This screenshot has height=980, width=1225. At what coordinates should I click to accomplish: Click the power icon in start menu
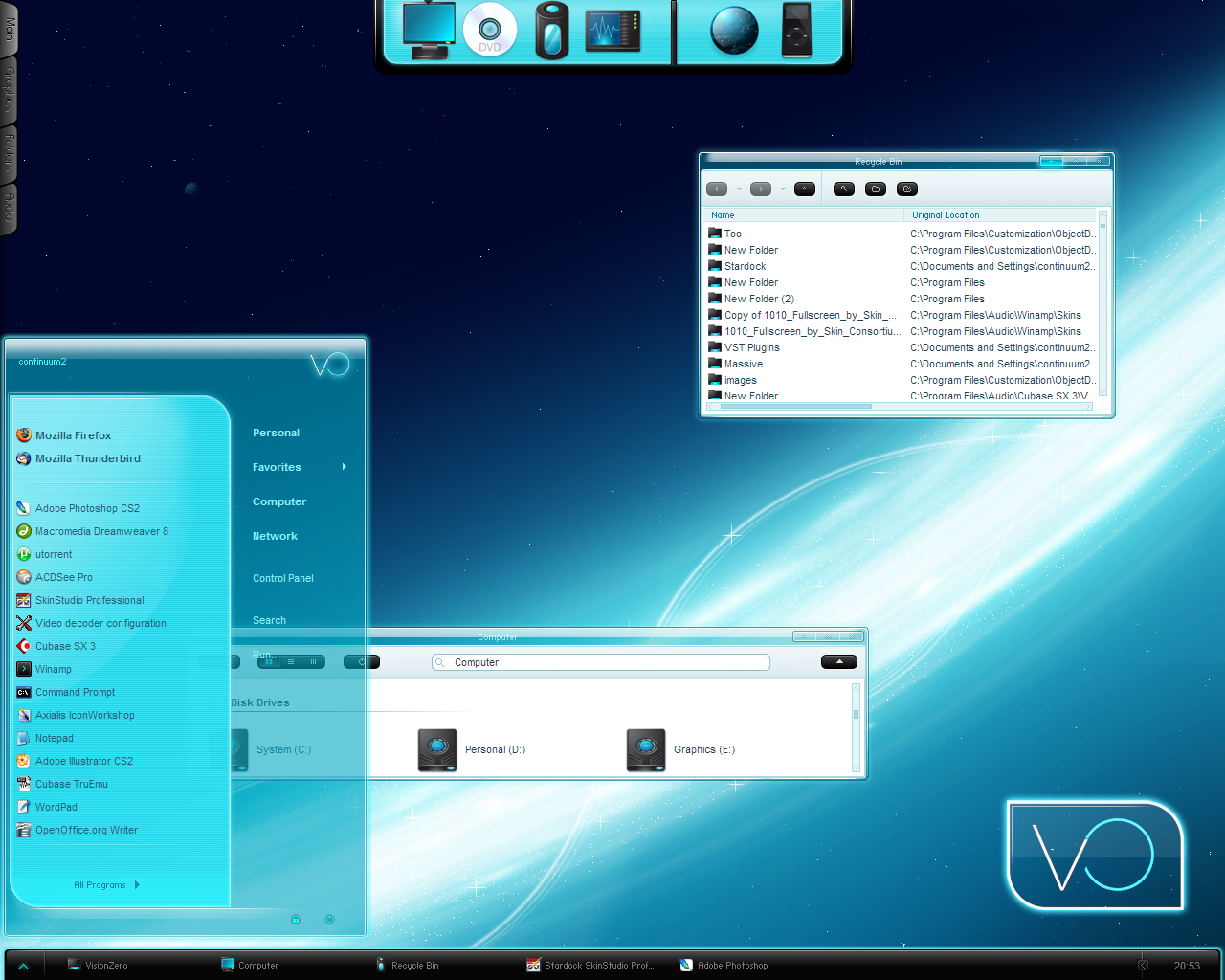point(329,919)
